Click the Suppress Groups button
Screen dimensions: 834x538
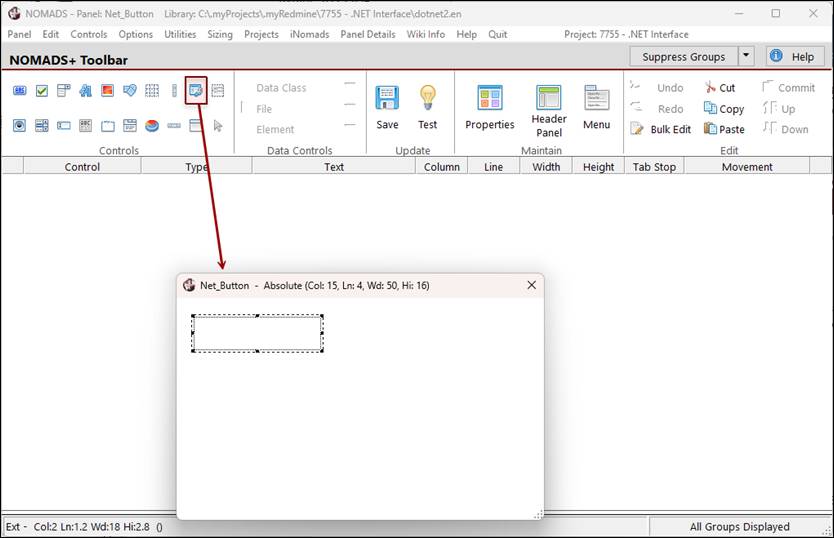click(684, 57)
